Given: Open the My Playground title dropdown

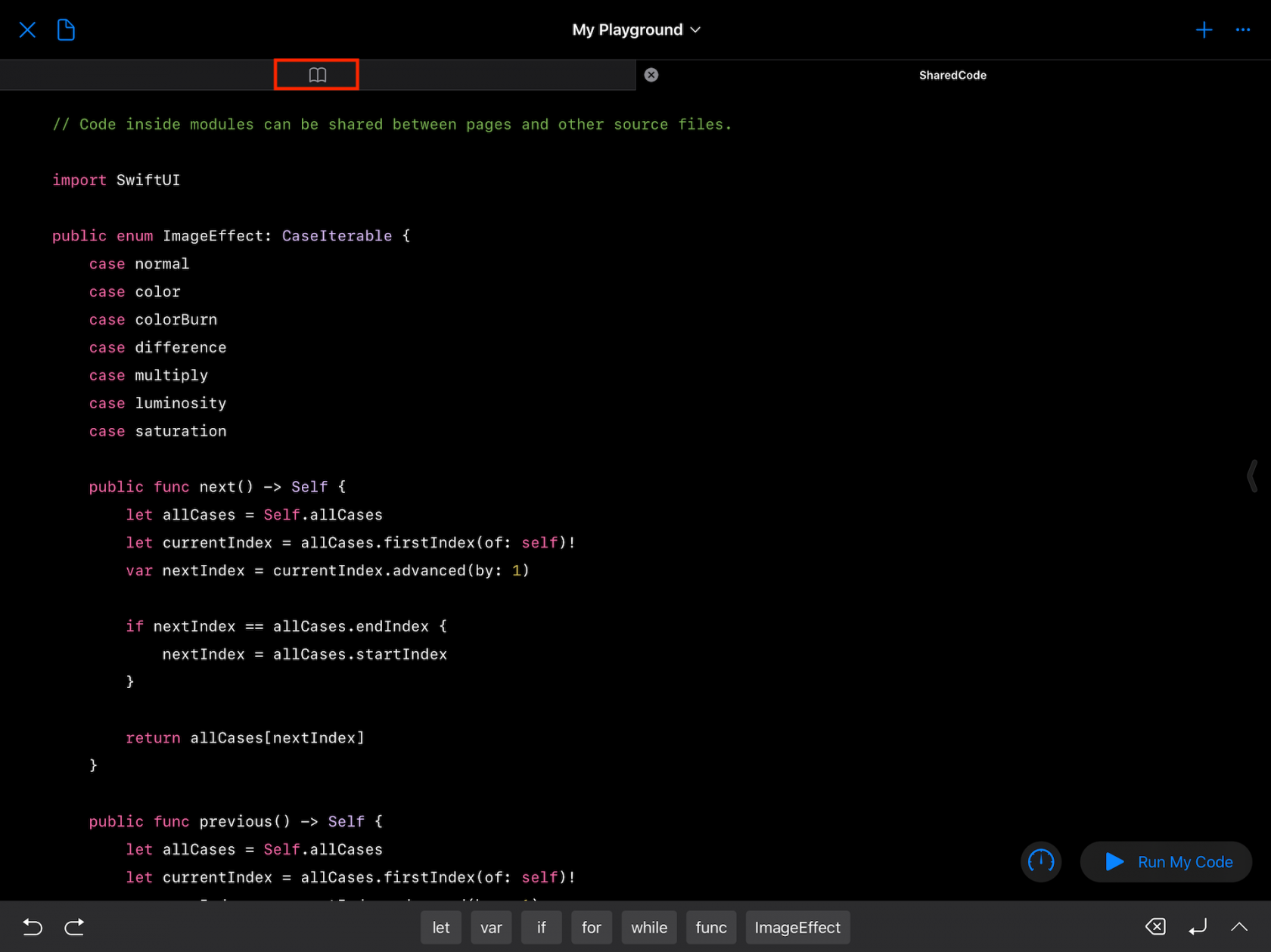Looking at the screenshot, I should tap(636, 29).
